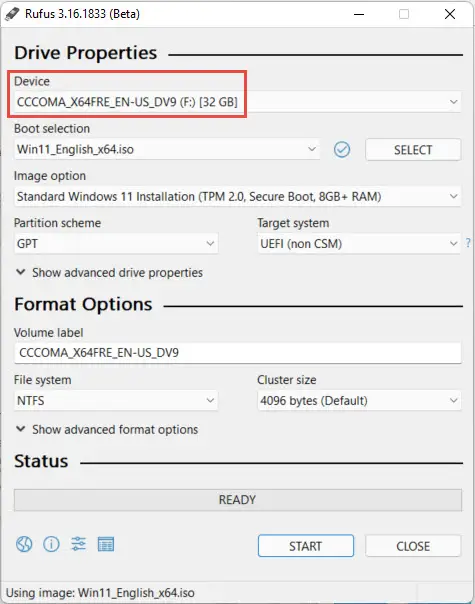This screenshot has width=475, height=604.
Task: Open the About info icon
Action: point(51,544)
